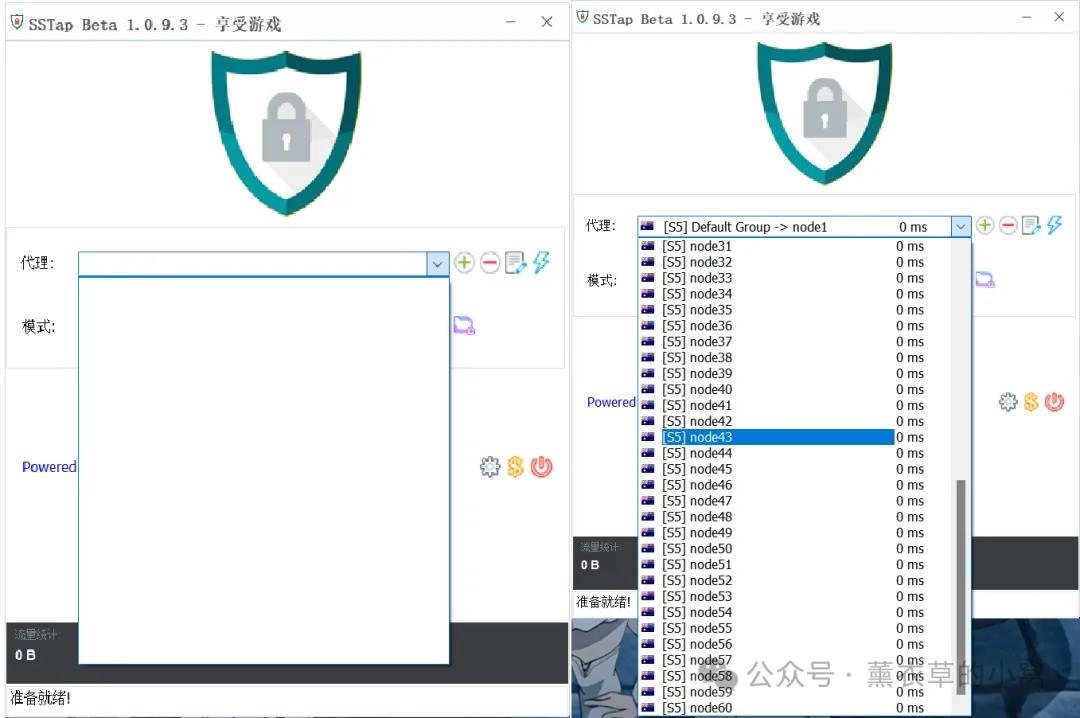Click the red remove proxy icon in right window

pyautogui.click(x=1008, y=225)
